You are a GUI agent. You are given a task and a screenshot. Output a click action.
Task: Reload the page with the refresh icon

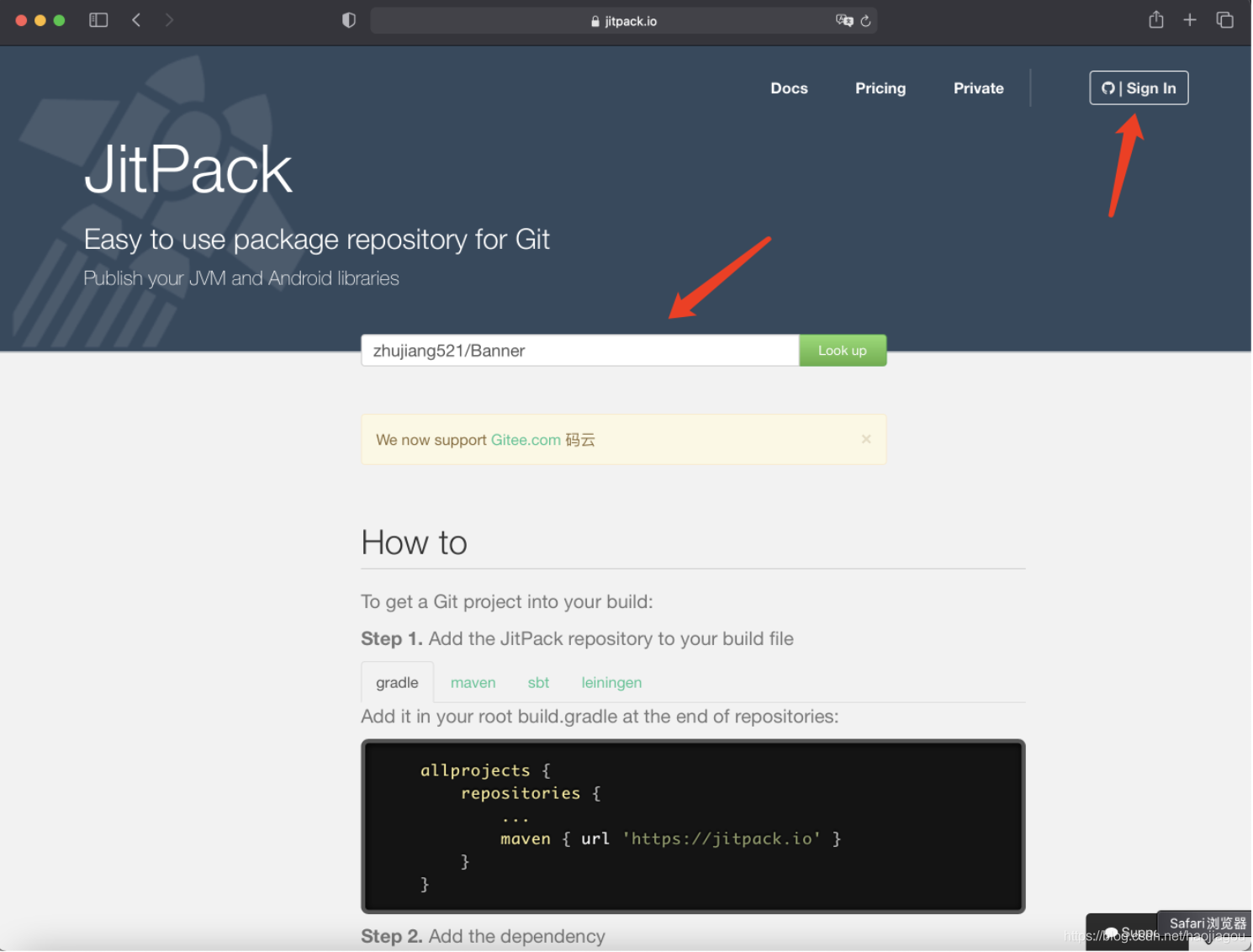click(x=865, y=20)
